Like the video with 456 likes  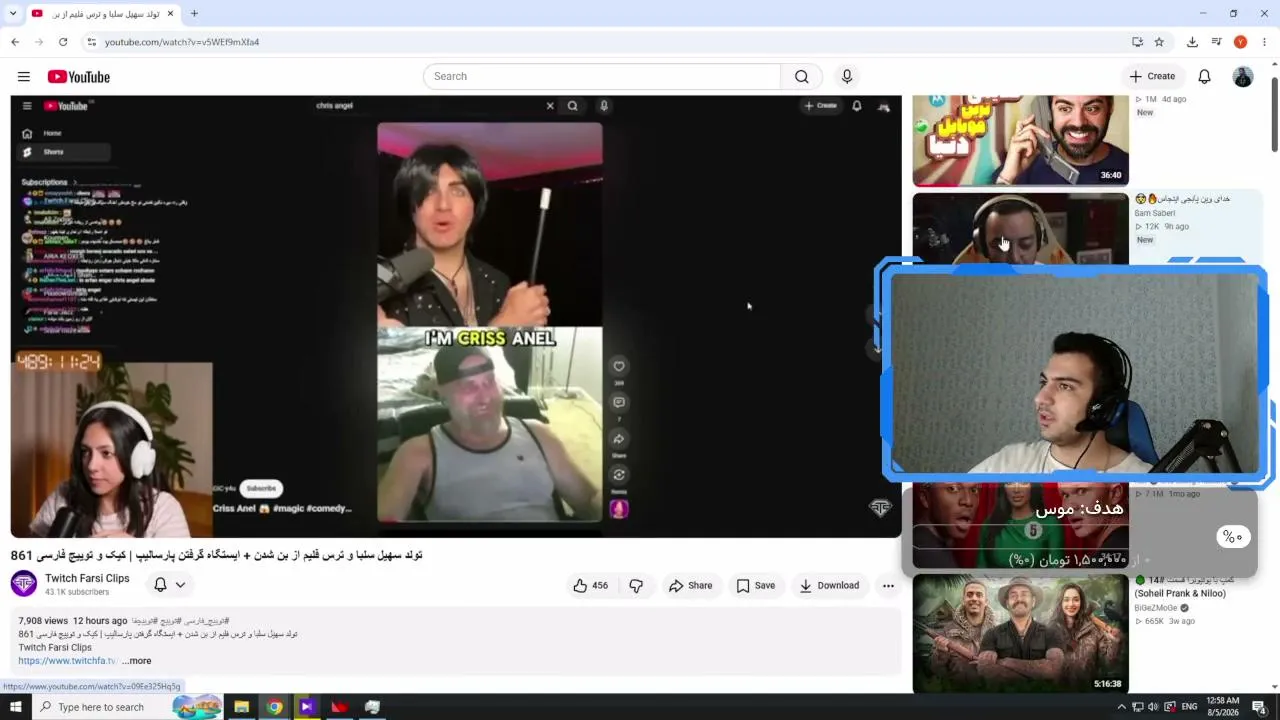coord(591,586)
